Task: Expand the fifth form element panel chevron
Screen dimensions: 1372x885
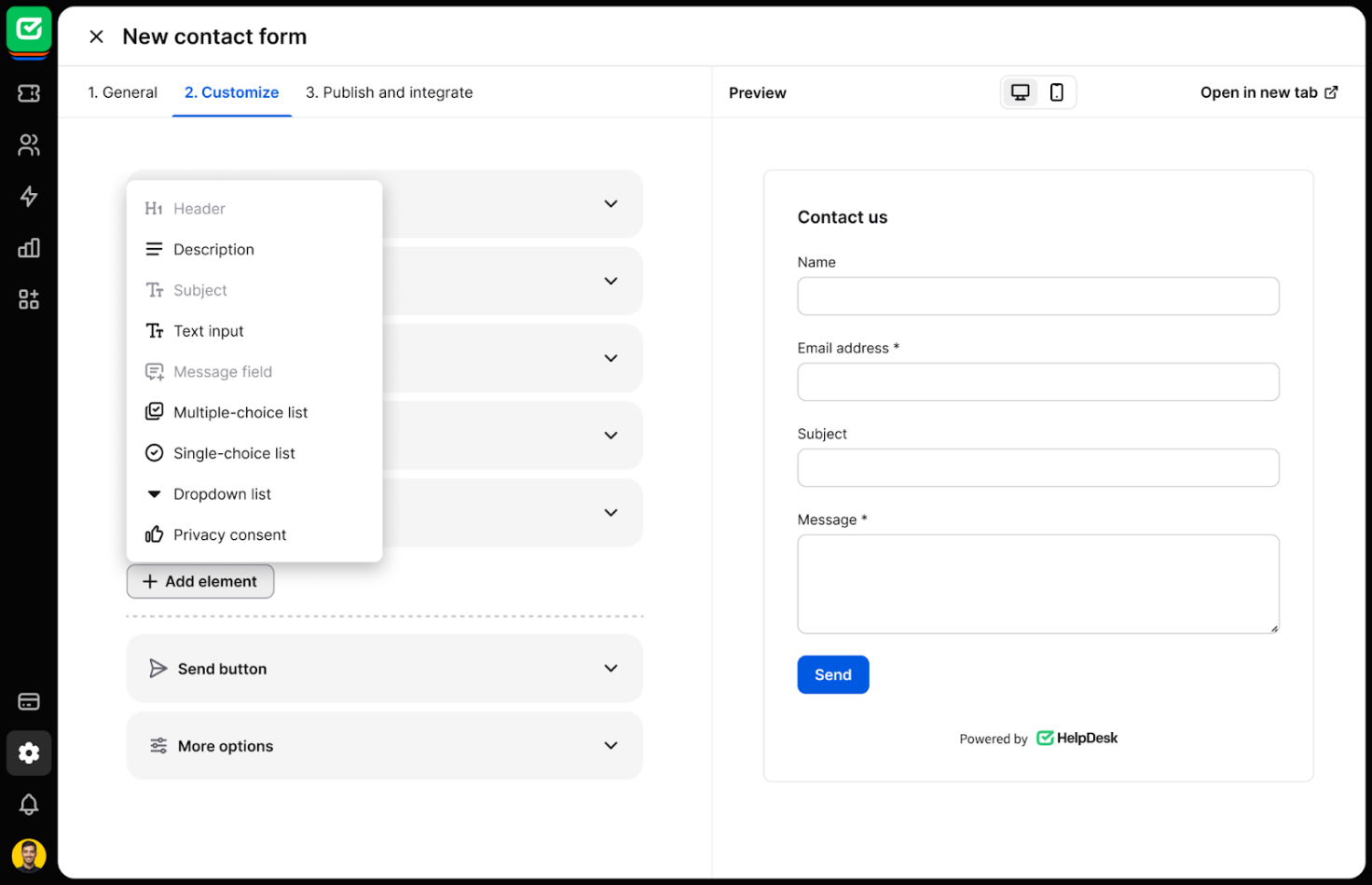Action: click(x=611, y=513)
